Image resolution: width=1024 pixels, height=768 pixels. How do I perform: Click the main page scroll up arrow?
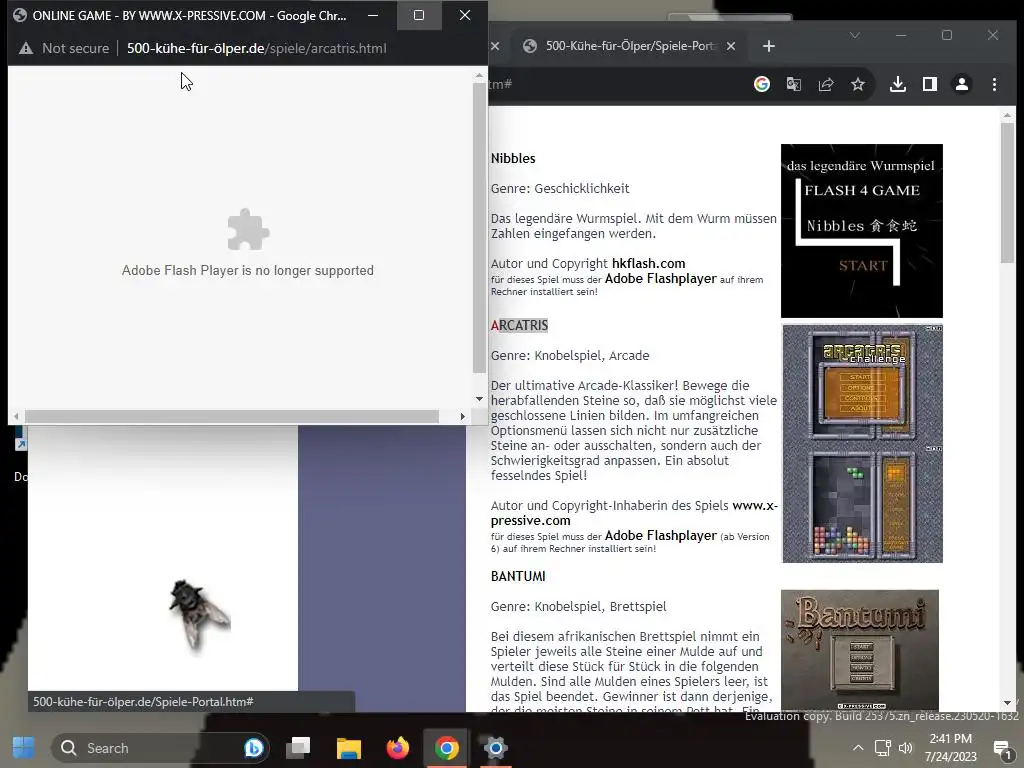(x=1007, y=116)
